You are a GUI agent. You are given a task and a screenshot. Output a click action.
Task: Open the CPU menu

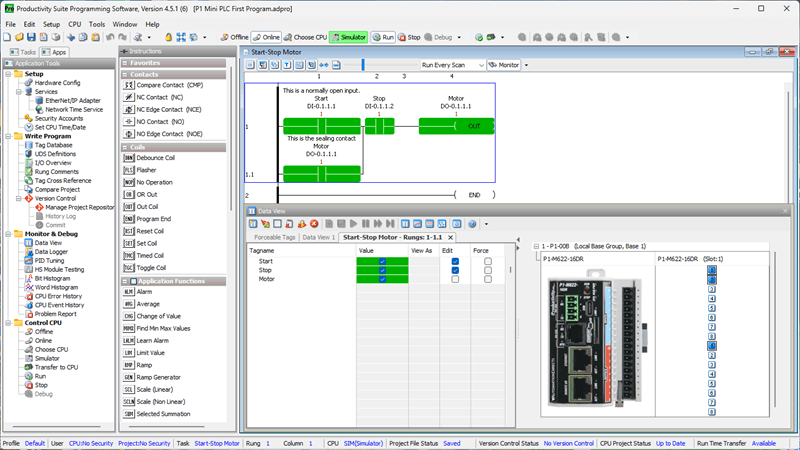tap(74, 24)
